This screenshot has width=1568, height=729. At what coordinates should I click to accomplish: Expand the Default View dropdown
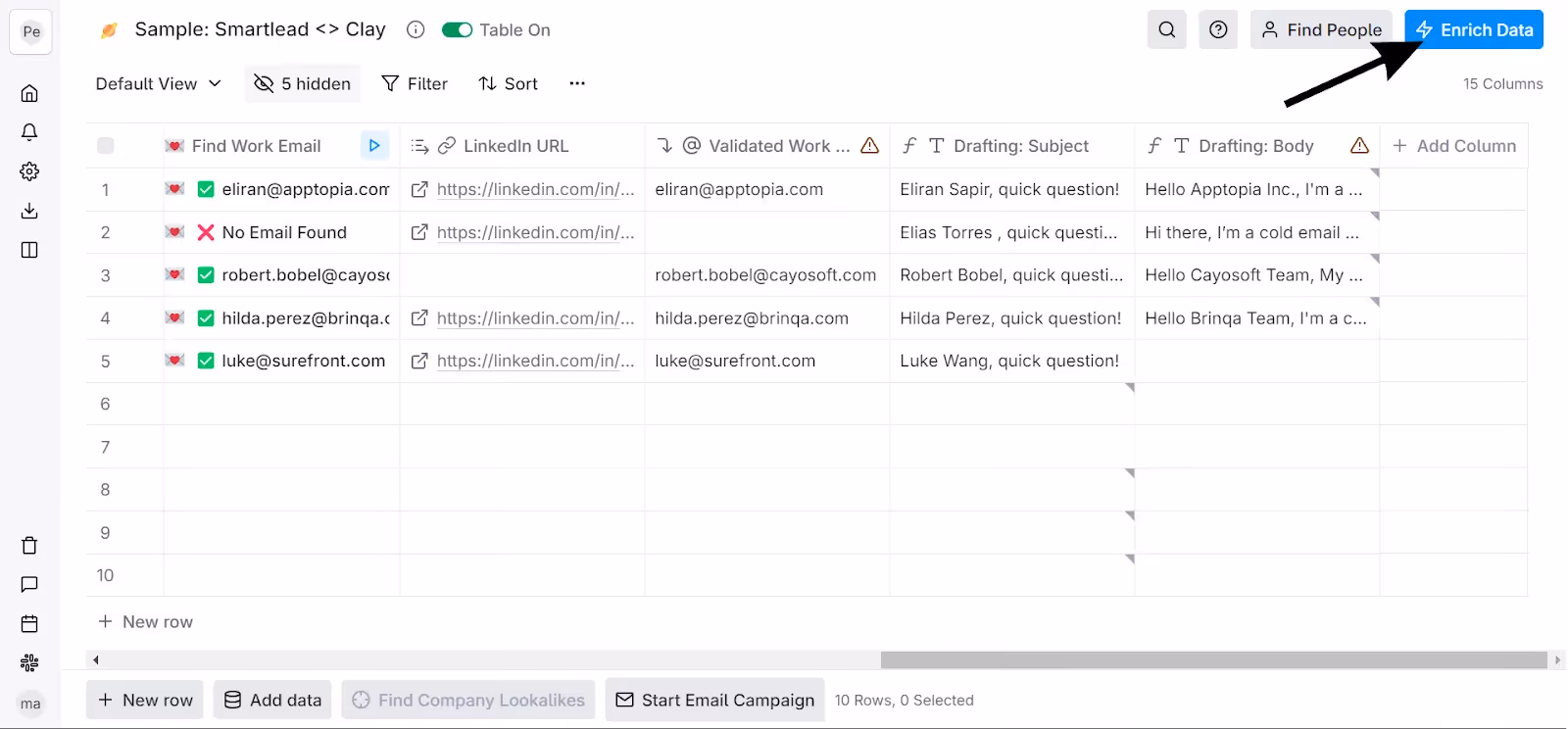(159, 83)
